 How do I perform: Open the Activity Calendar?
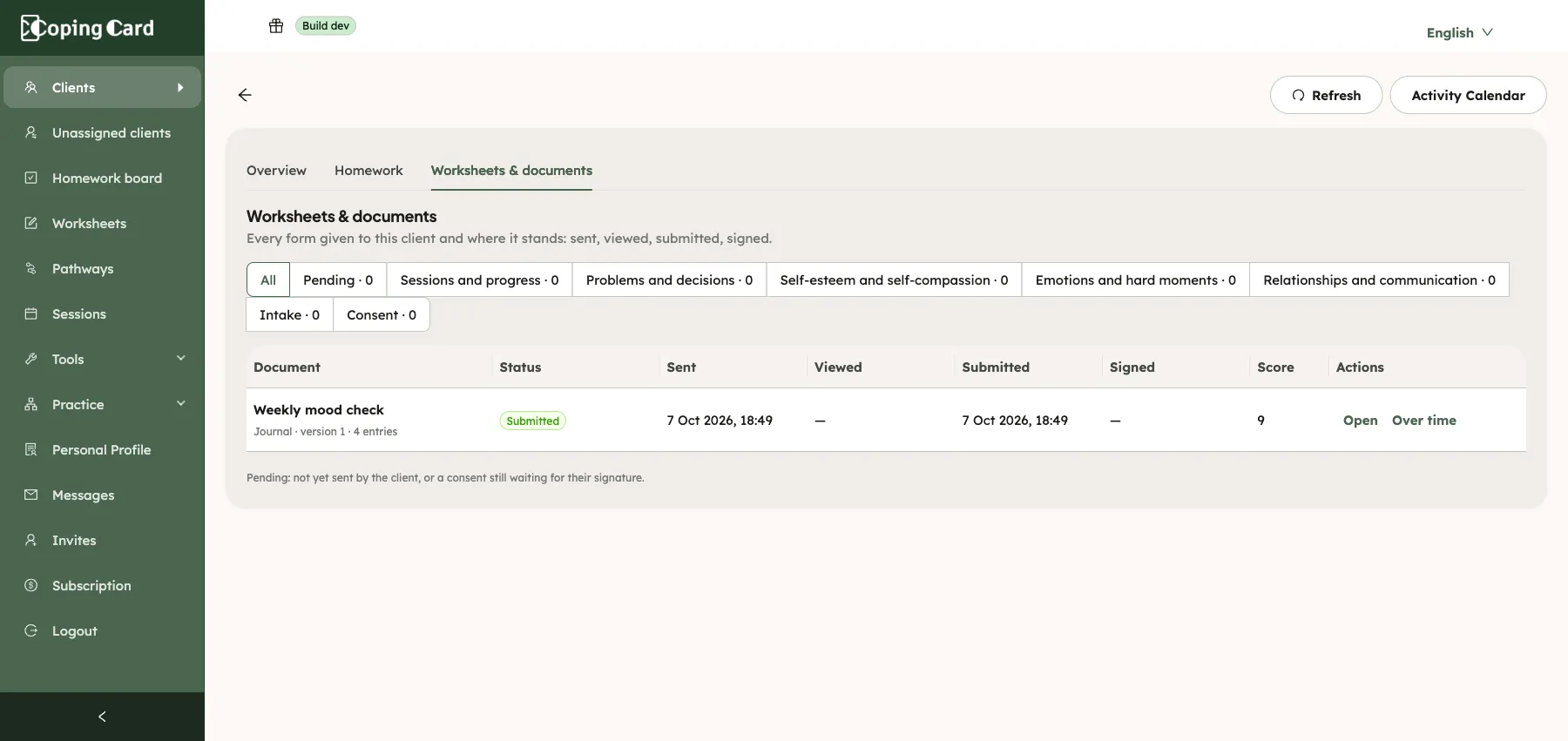click(x=1468, y=95)
